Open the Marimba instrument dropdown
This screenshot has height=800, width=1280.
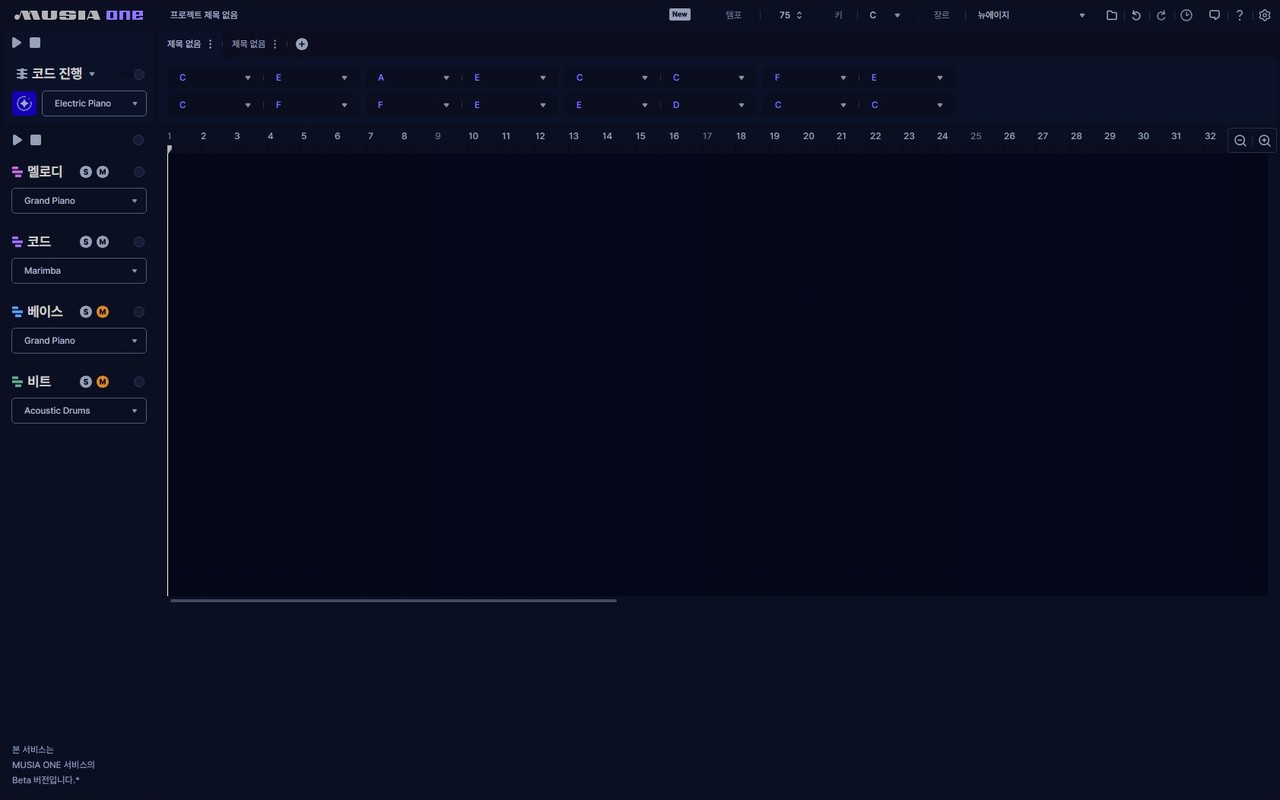(x=79, y=271)
